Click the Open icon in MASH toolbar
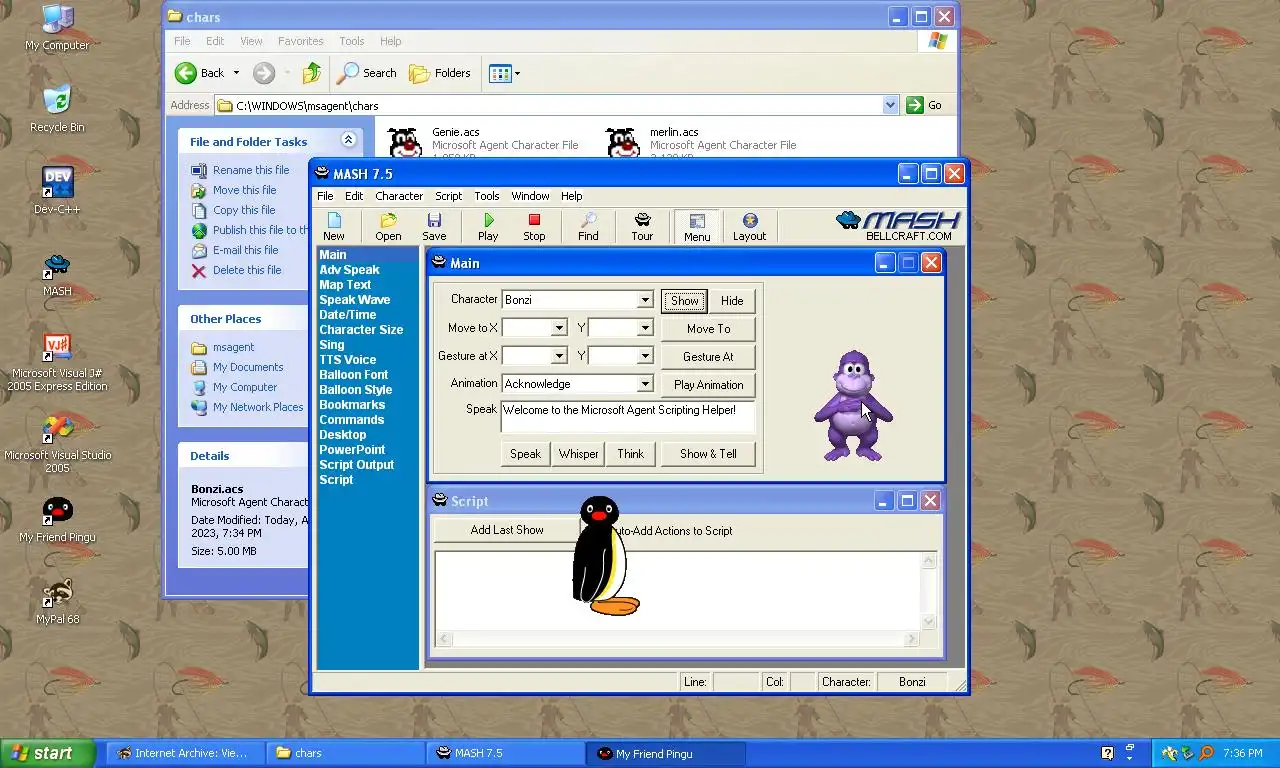Image resolution: width=1280 pixels, height=768 pixels. (388, 227)
